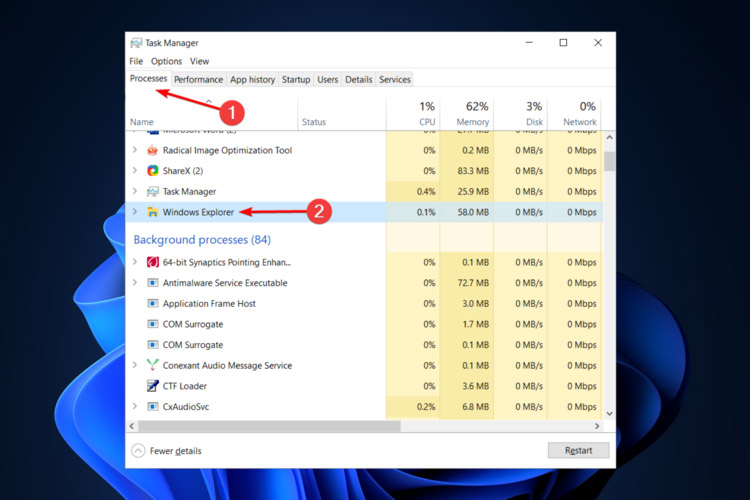750x500 pixels.
Task: Expand the CxAudioSvc process entry
Action: tap(136, 407)
